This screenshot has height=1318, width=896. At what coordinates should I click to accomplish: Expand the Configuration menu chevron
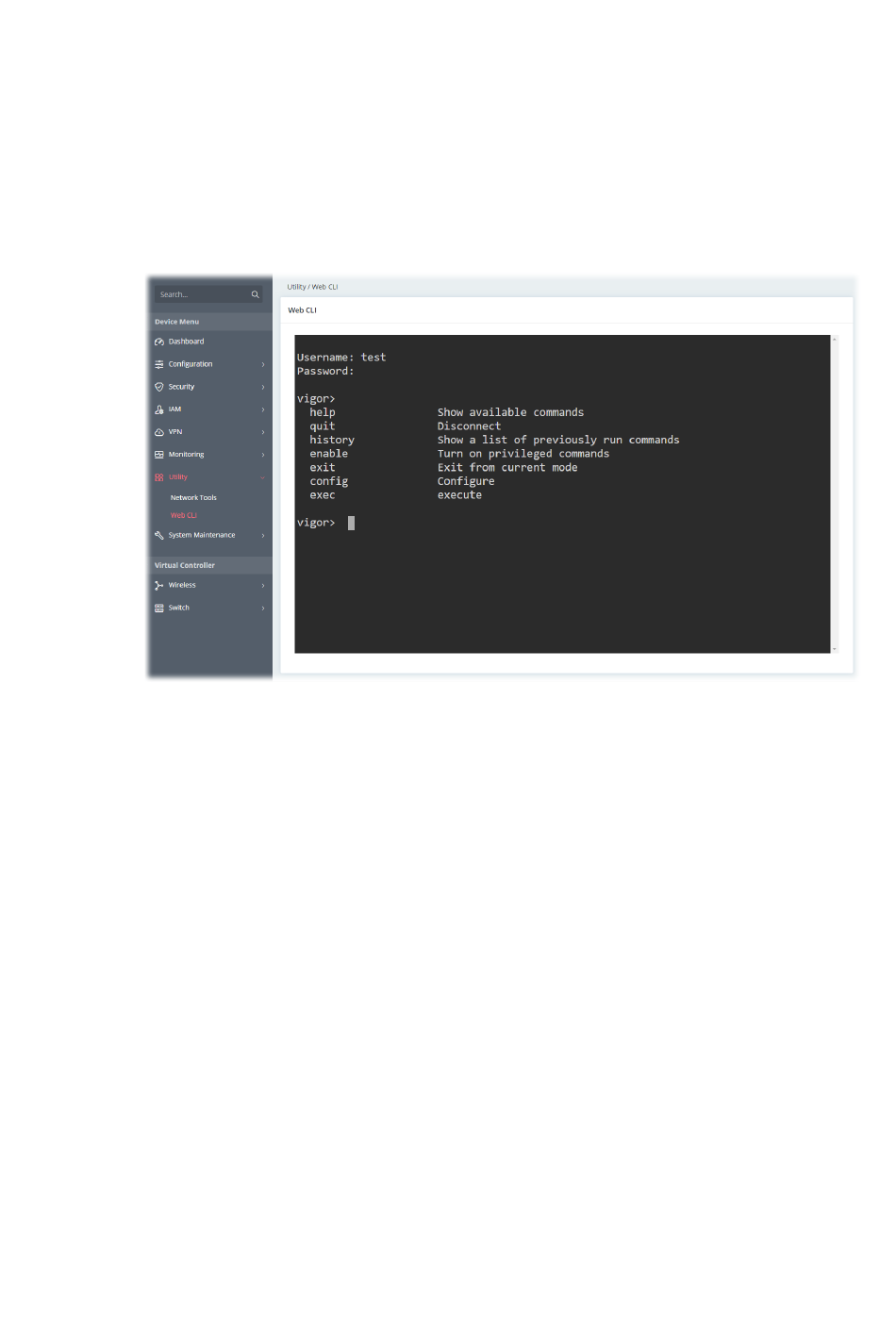pos(263,364)
